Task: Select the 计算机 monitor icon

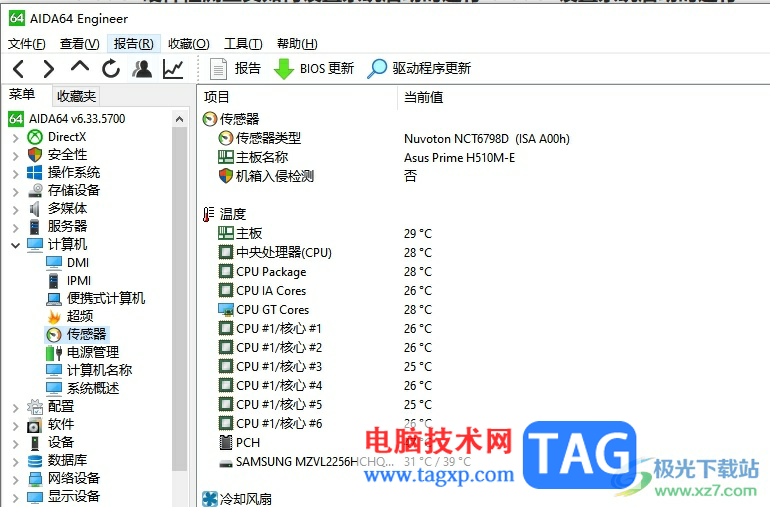Action: 35,245
